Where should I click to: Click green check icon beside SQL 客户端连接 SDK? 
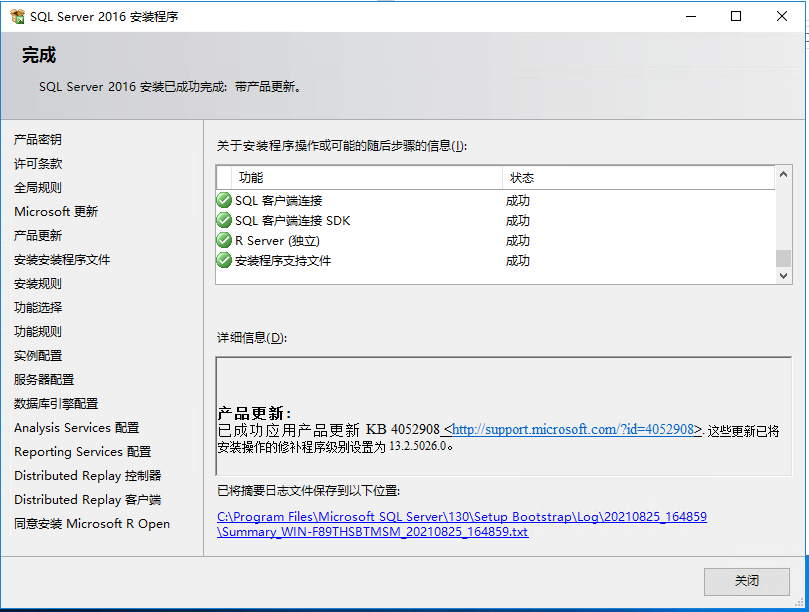click(224, 220)
